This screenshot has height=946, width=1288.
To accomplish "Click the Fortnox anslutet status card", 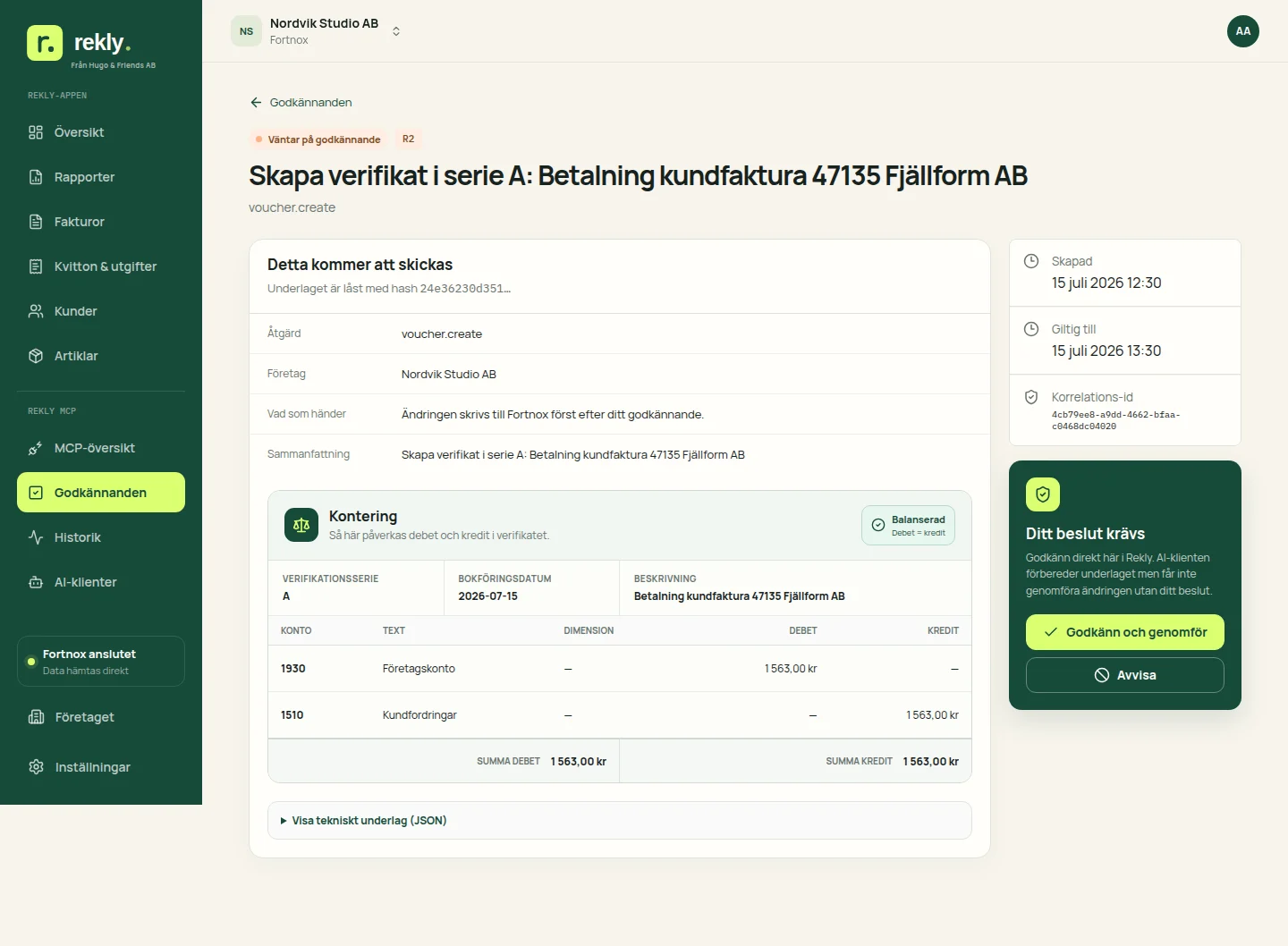I will (x=101, y=662).
